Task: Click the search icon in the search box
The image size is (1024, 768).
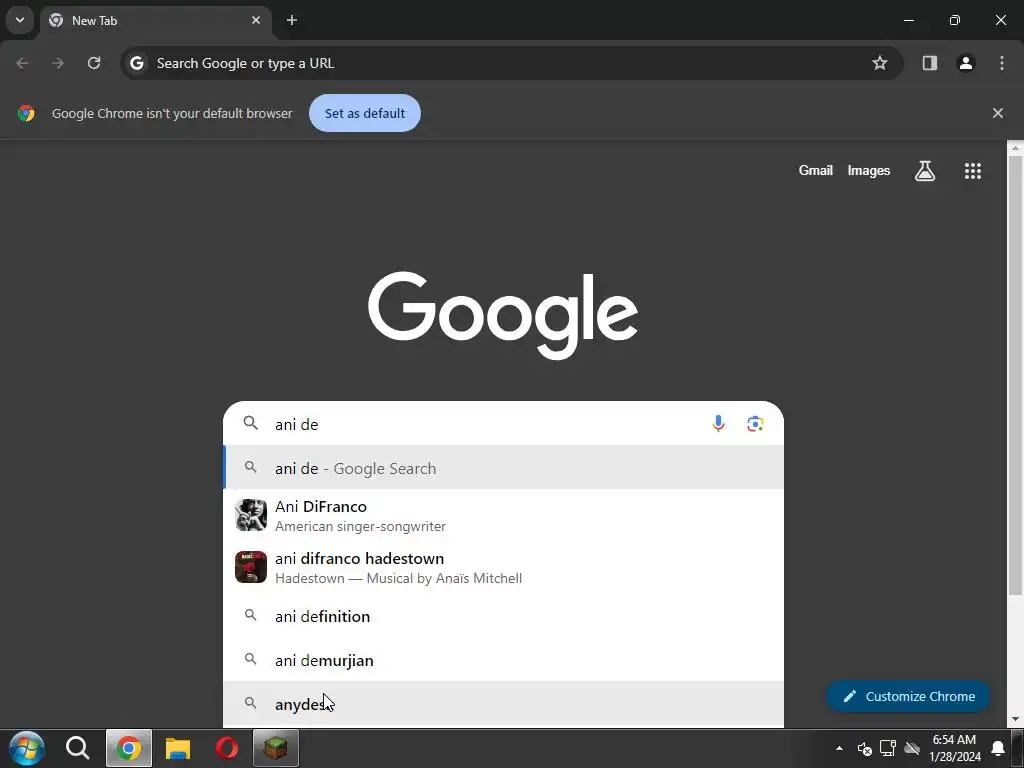Action: 250,423
